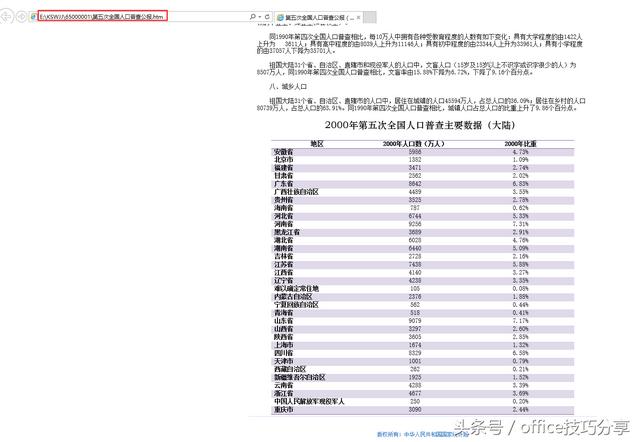Select the 内蒙古自治区 table cell
The height and width of the screenshot is (442, 640).
[293, 297]
